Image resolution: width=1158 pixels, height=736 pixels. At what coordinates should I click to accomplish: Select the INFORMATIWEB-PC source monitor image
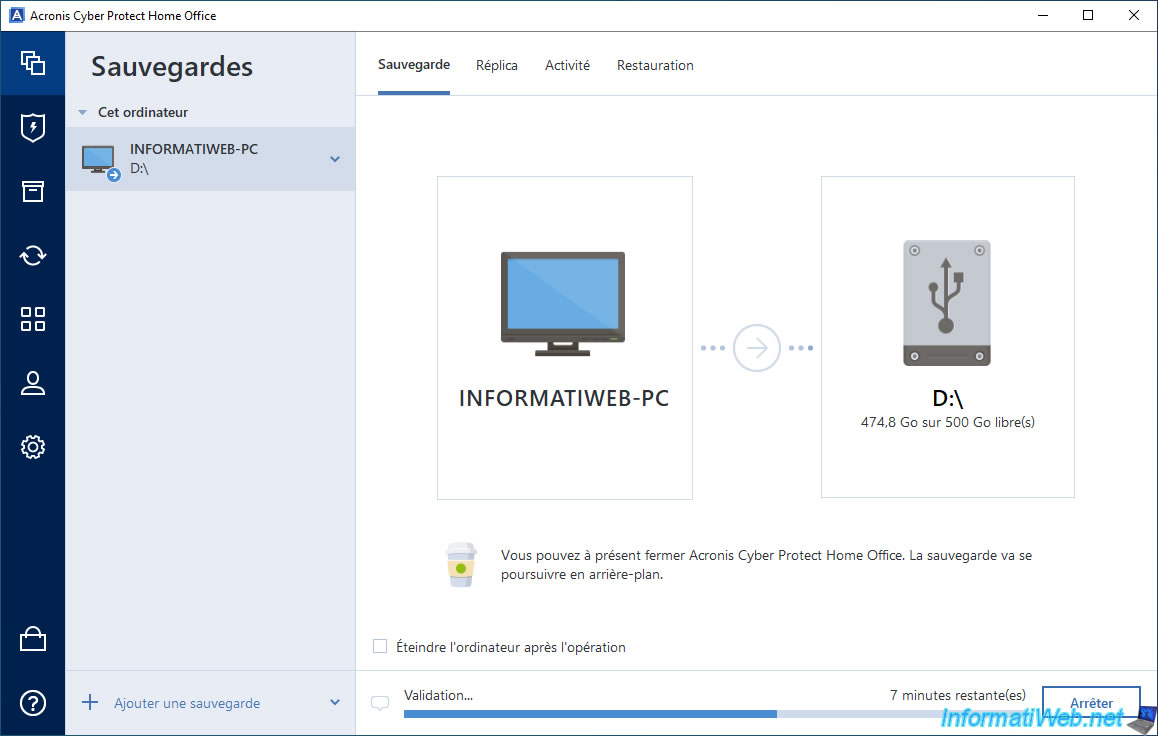point(563,303)
